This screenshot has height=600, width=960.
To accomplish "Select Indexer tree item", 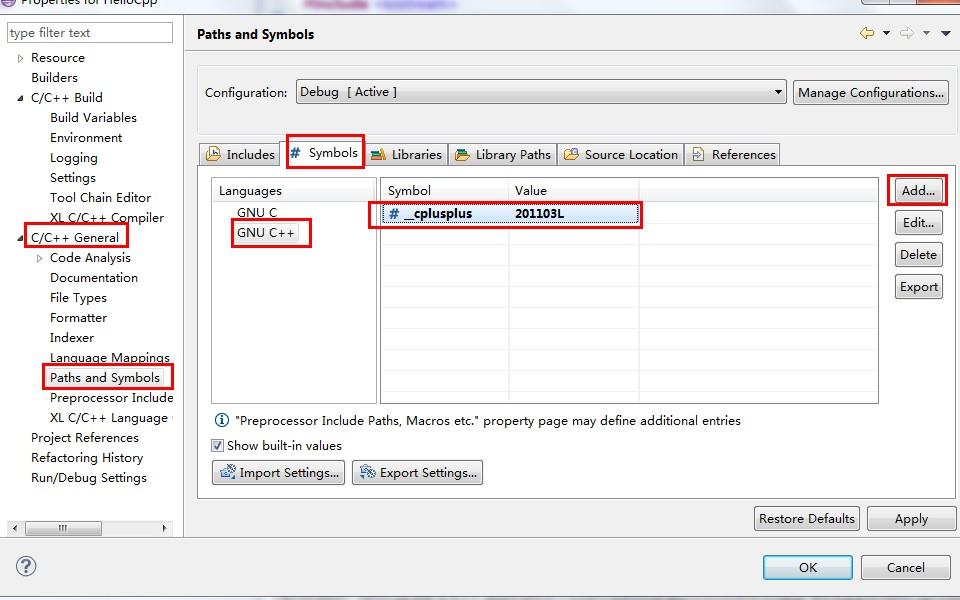I will pos(72,338).
